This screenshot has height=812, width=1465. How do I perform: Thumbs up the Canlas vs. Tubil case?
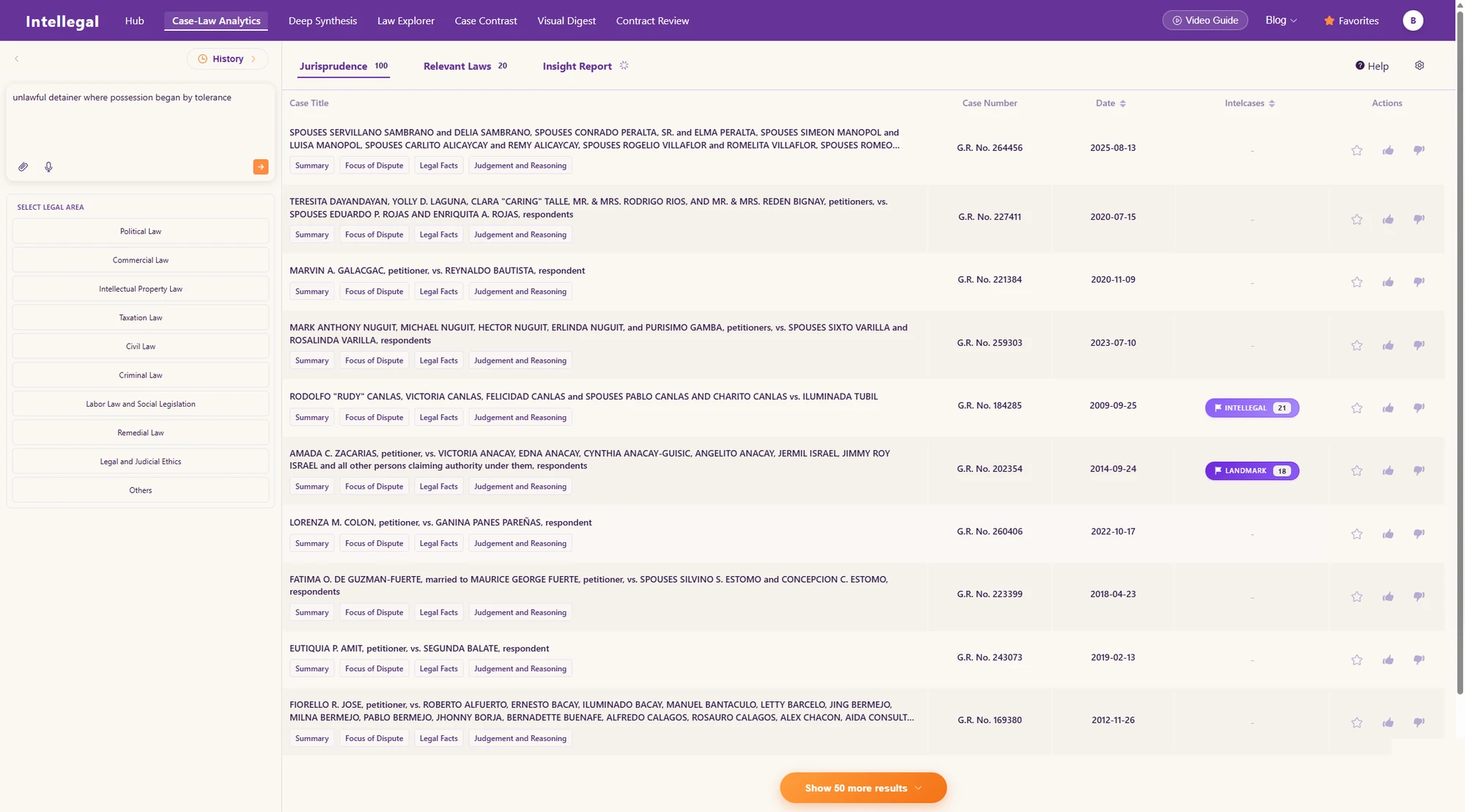pos(1388,408)
